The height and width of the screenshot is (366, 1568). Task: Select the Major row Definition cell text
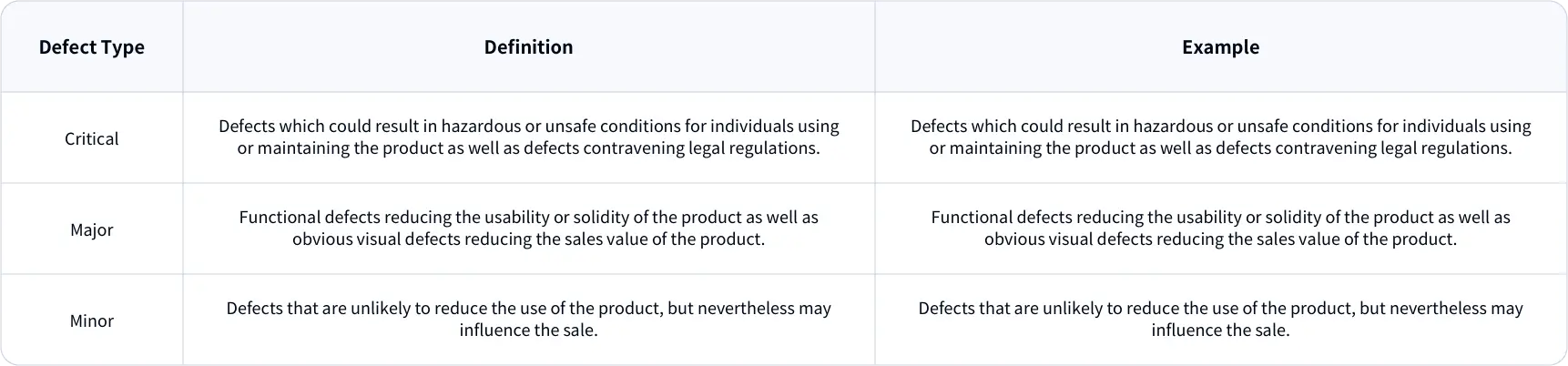click(x=528, y=229)
